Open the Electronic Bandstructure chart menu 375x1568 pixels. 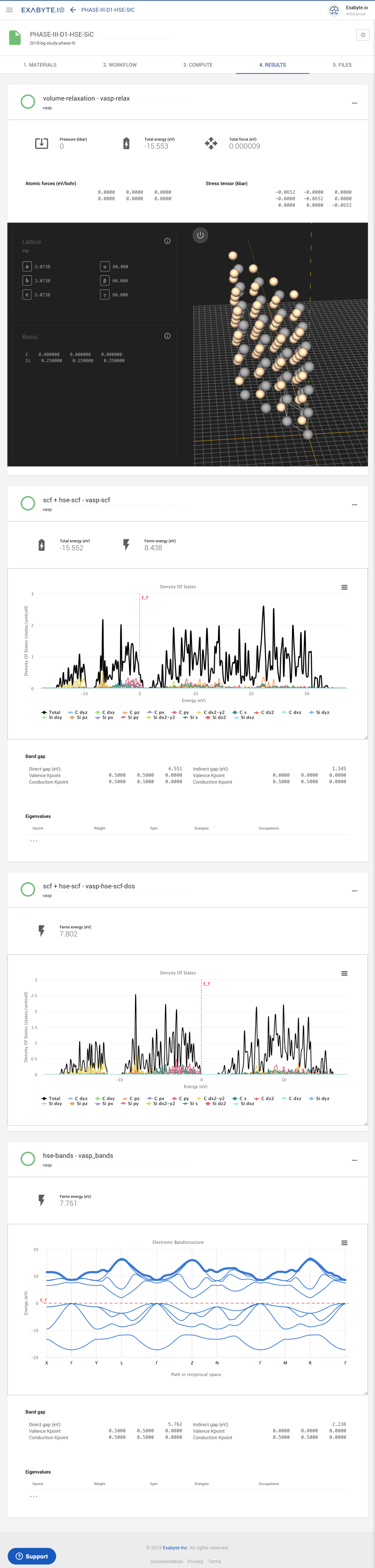coord(345,1243)
